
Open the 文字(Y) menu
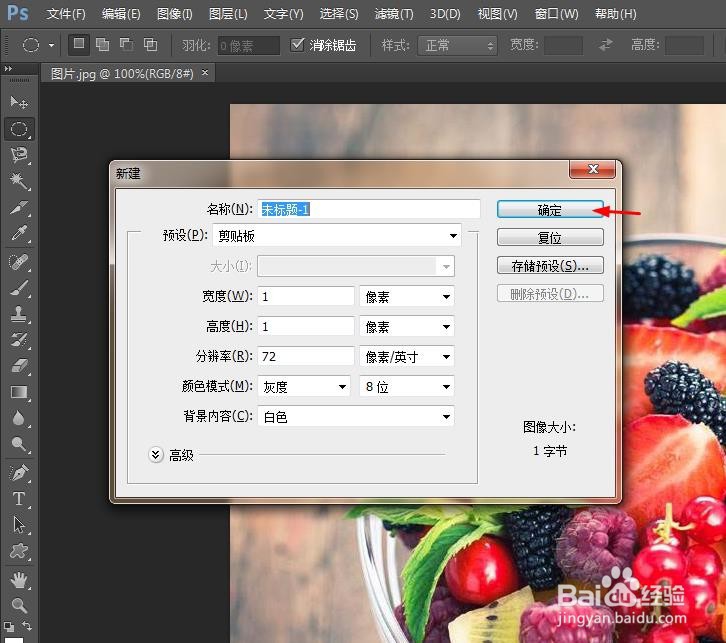pos(283,14)
